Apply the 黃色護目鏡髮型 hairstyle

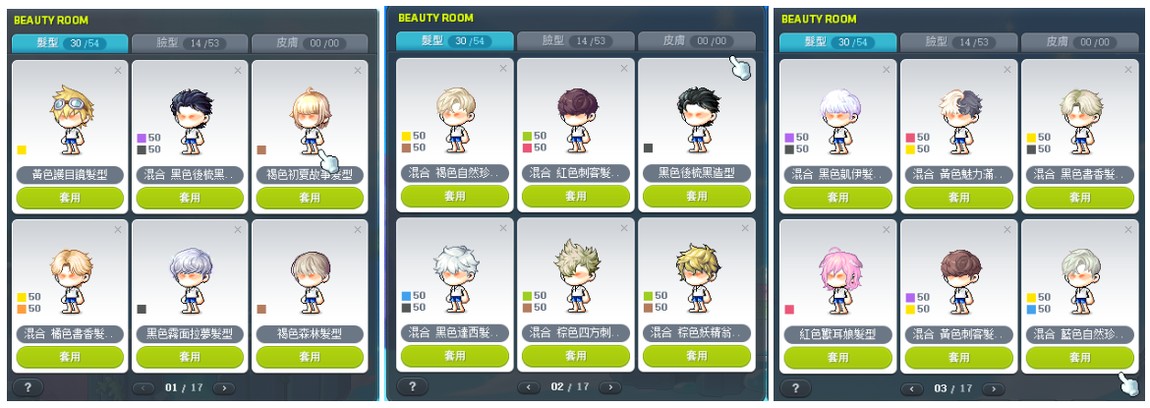(x=70, y=197)
